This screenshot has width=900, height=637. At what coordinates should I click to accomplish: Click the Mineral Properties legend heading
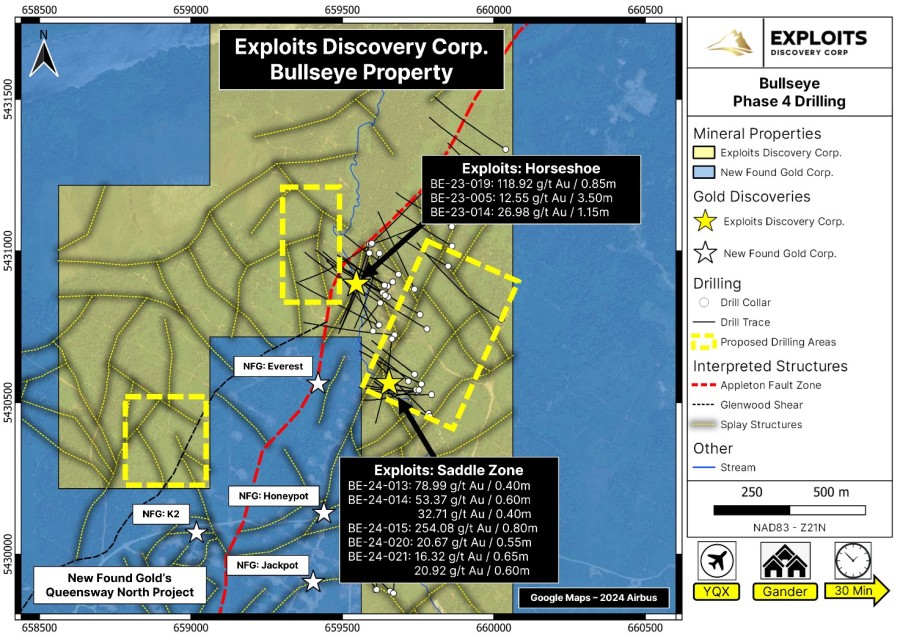click(757, 134)
